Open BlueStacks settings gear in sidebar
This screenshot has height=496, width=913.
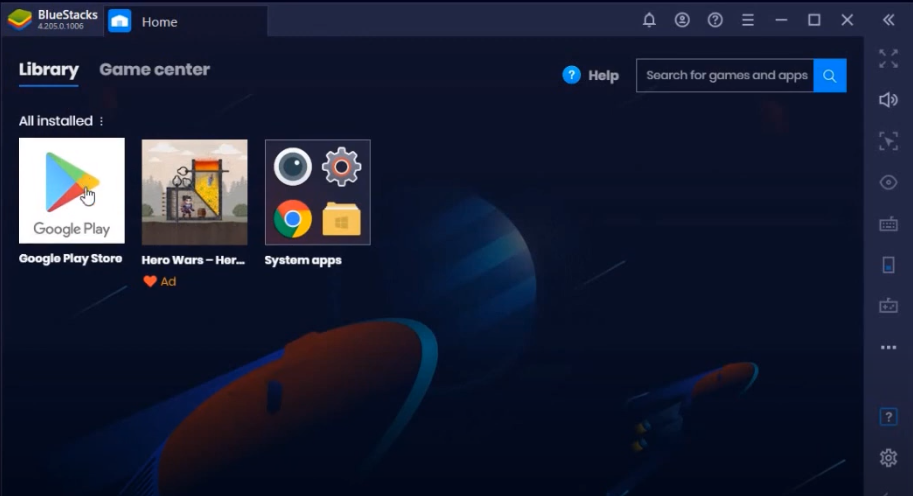[889, 458]
